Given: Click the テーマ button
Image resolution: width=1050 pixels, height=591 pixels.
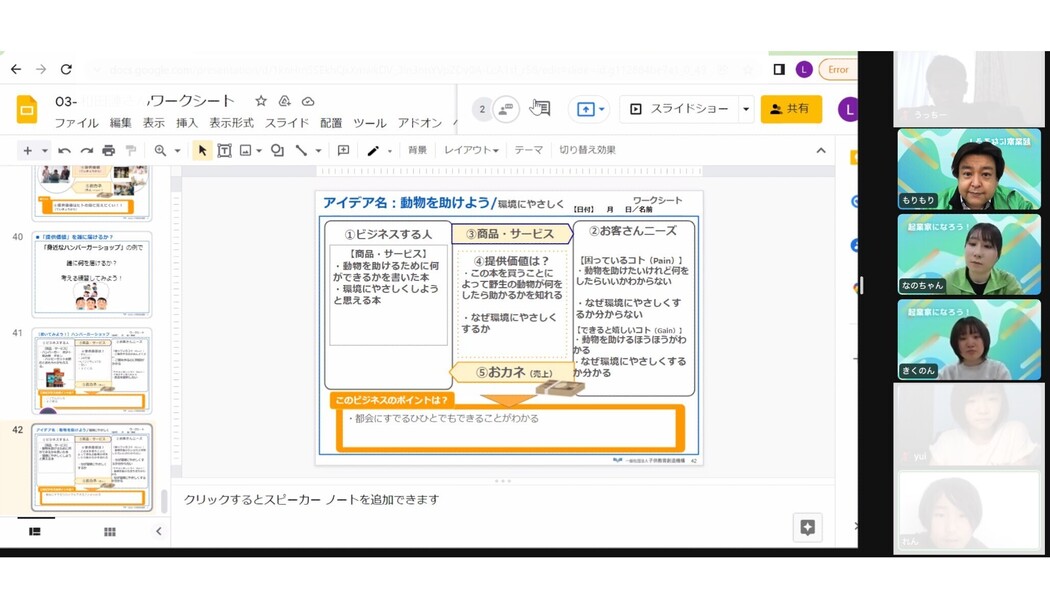Looking at the screenshot, I should click(x=528, y=150).
